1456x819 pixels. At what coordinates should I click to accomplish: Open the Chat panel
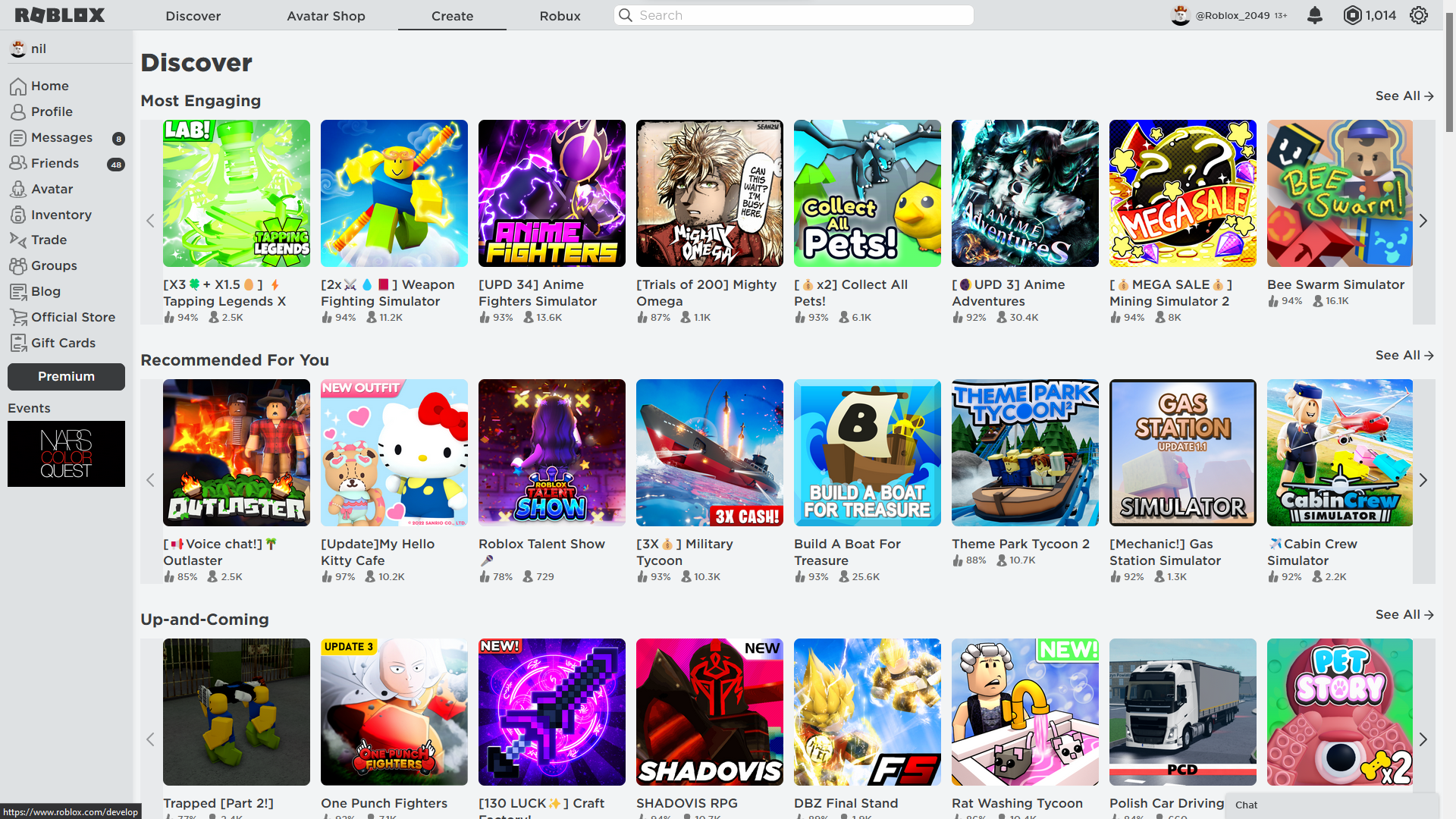point(1332,805)
